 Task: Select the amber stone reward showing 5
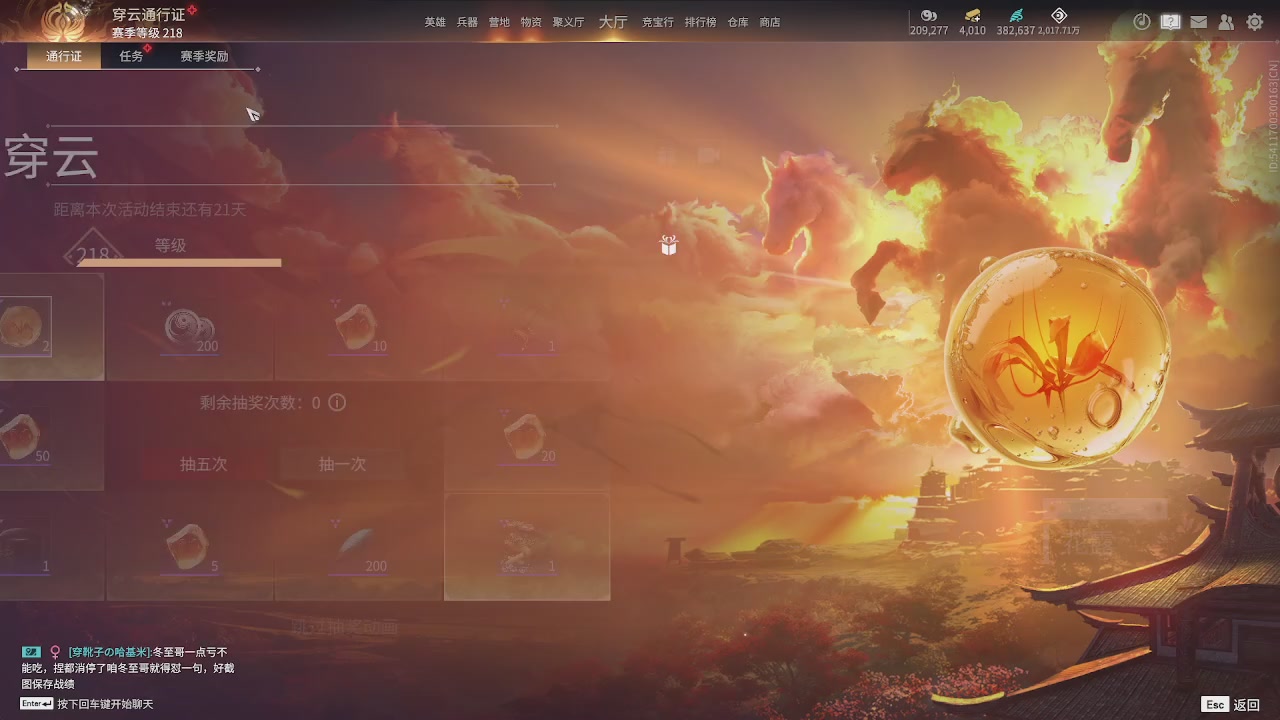pyautogui.click(x=190, y=547)
